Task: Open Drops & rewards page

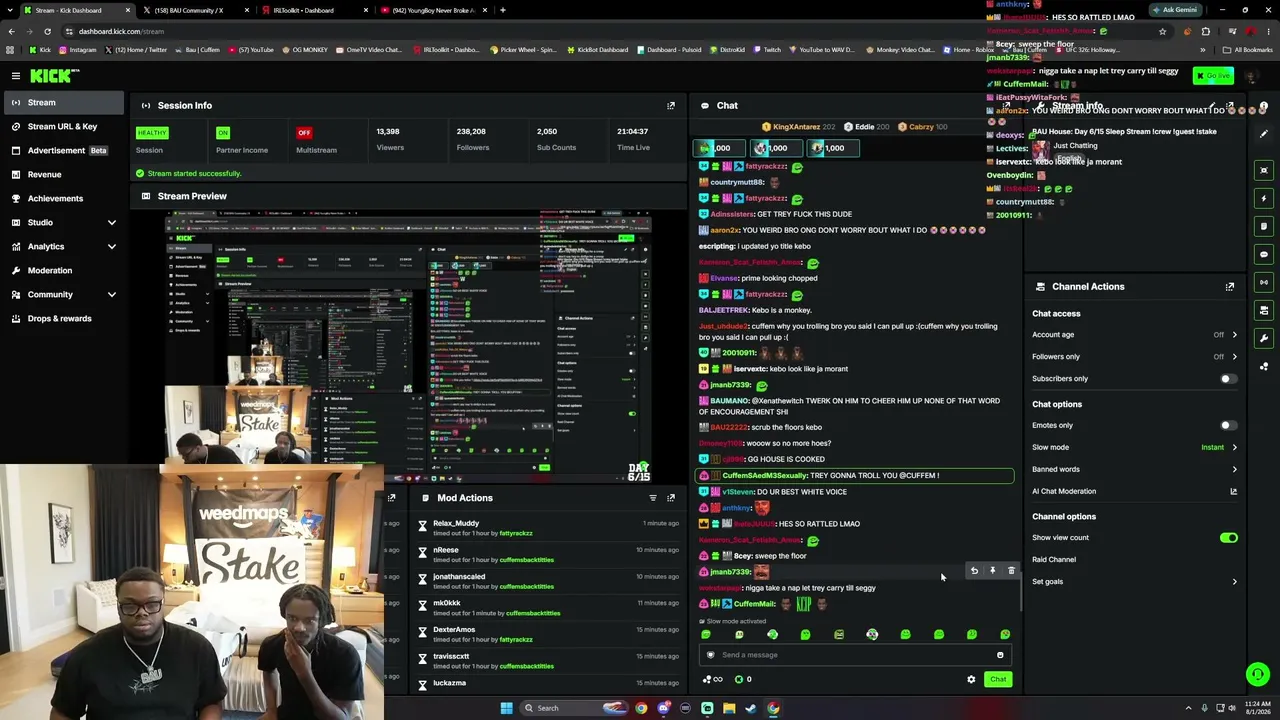Action: (x=62, y=318)
